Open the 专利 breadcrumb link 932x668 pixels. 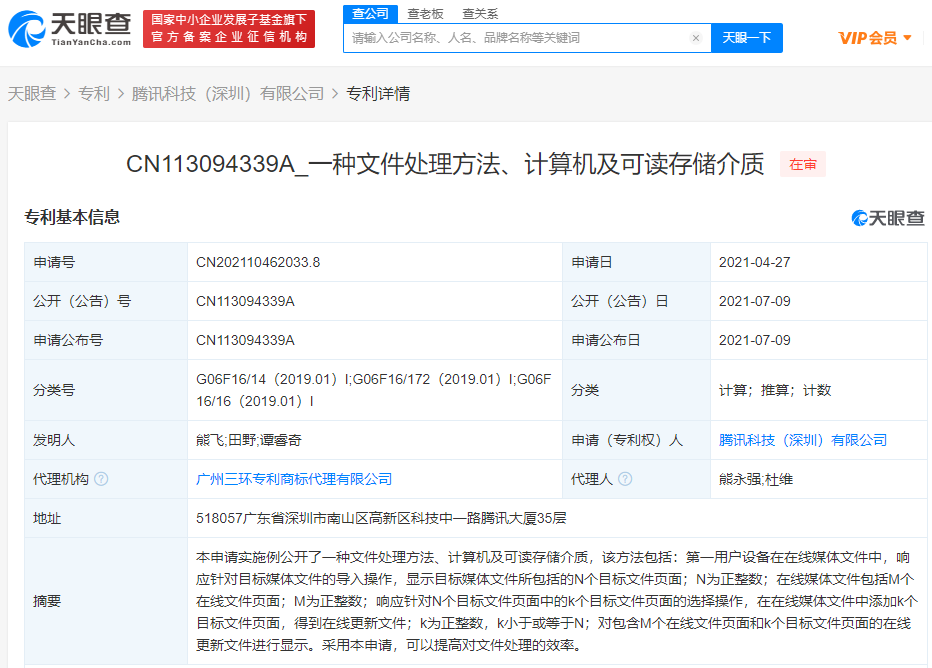(94, 93)
